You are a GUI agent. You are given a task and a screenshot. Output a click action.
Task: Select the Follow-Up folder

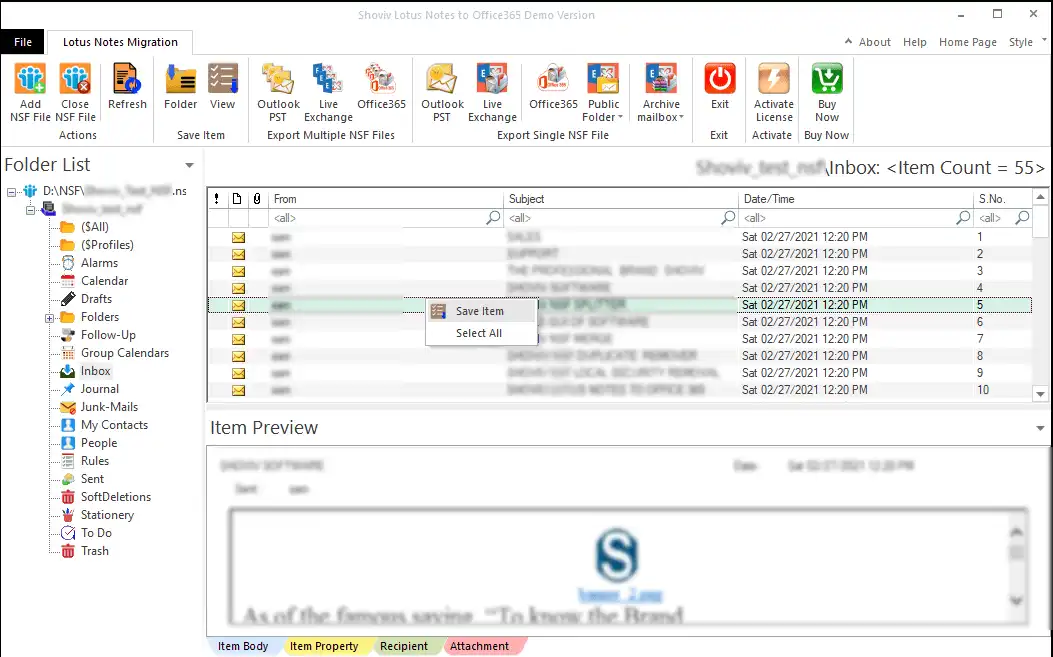tap(108, 335)
